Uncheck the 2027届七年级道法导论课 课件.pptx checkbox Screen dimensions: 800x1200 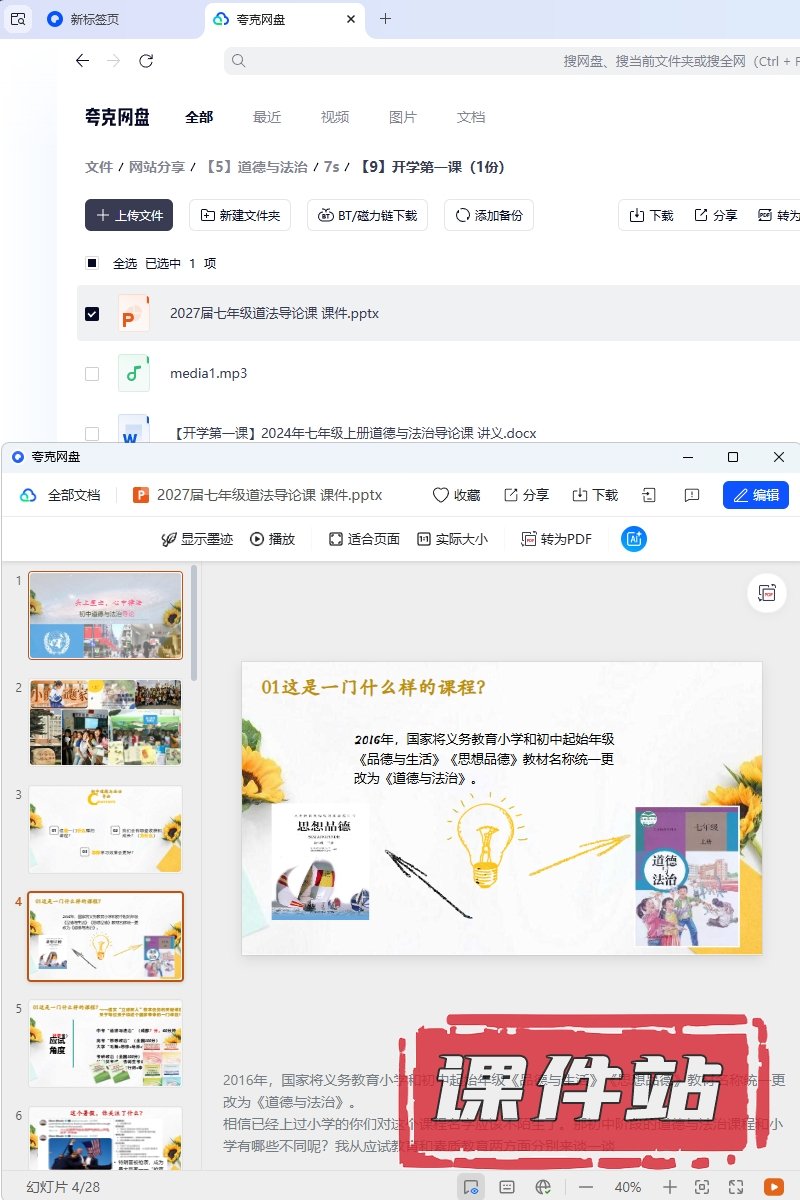click(92, 313)
